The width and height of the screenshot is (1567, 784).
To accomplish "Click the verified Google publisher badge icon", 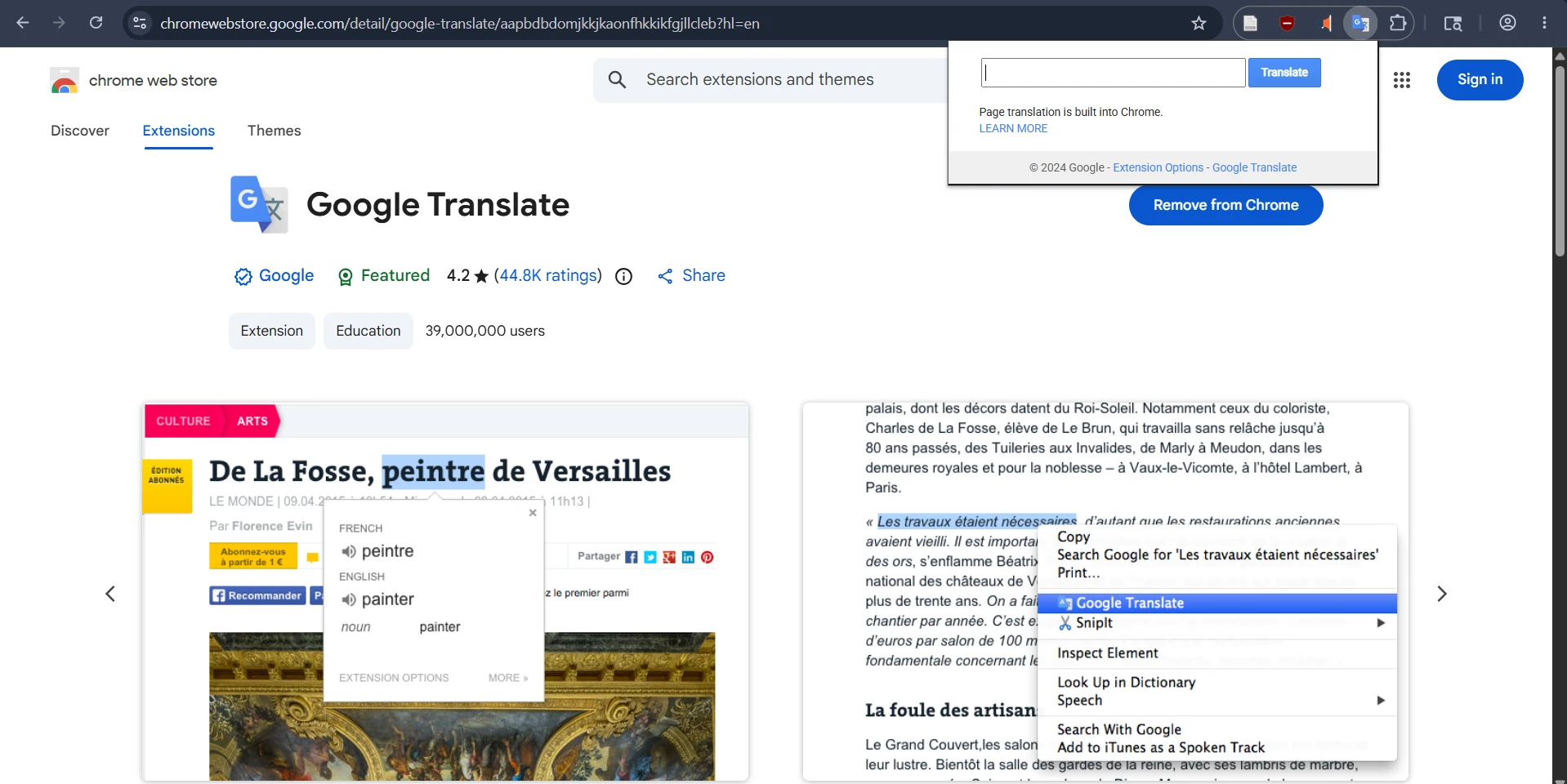I will pos(243,276).
